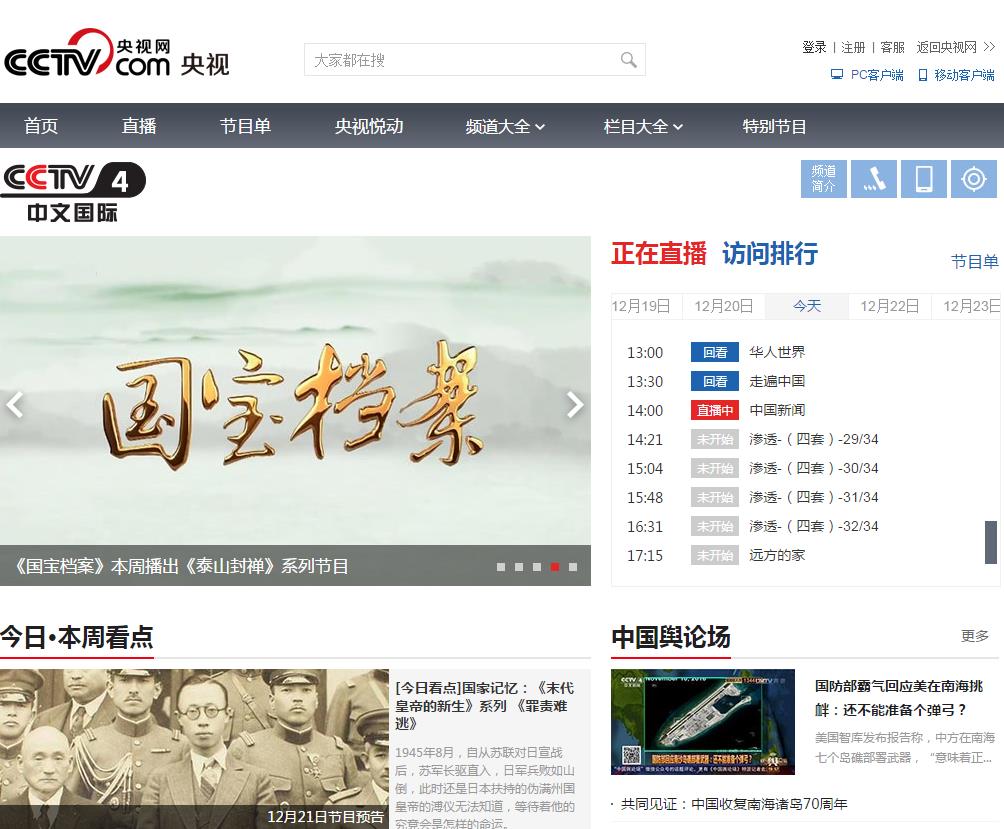
Task: Click 未开始 label for 渗透 29/34
Action: tap(715, 439)
